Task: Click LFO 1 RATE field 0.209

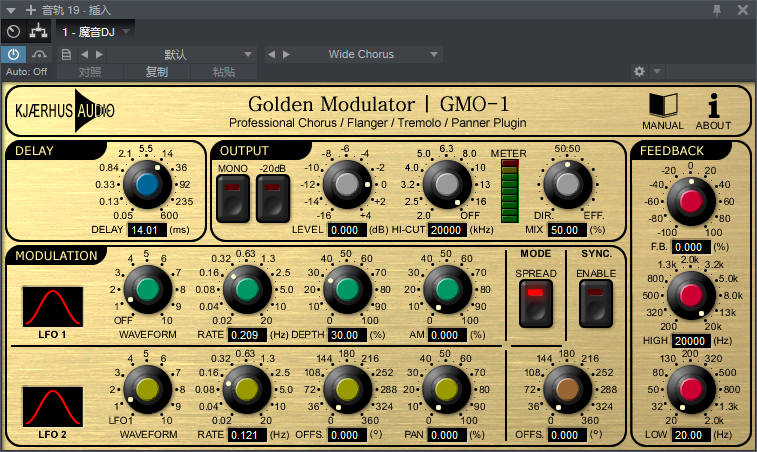Action: (247, 335)
